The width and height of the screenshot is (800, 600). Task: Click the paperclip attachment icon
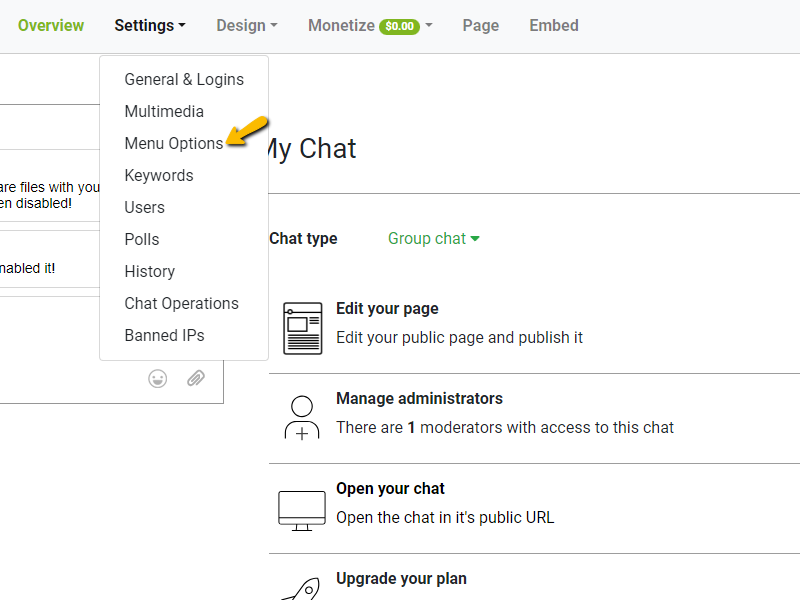coord(195,378)
